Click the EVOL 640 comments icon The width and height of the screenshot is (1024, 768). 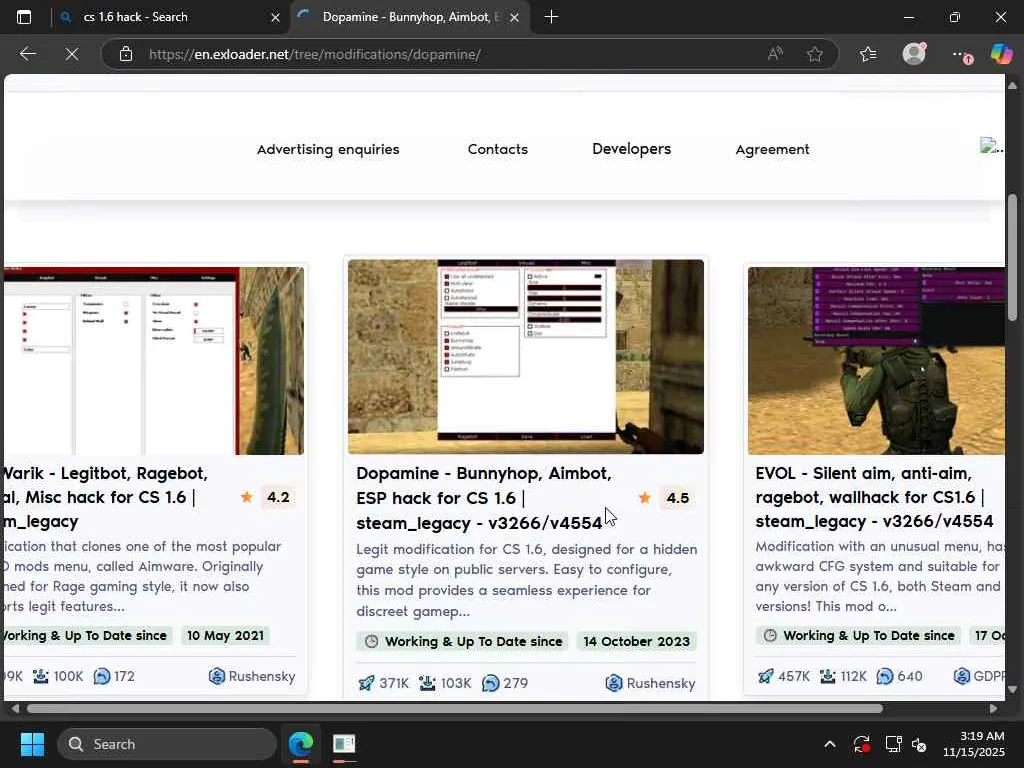[x=884, y=676]
